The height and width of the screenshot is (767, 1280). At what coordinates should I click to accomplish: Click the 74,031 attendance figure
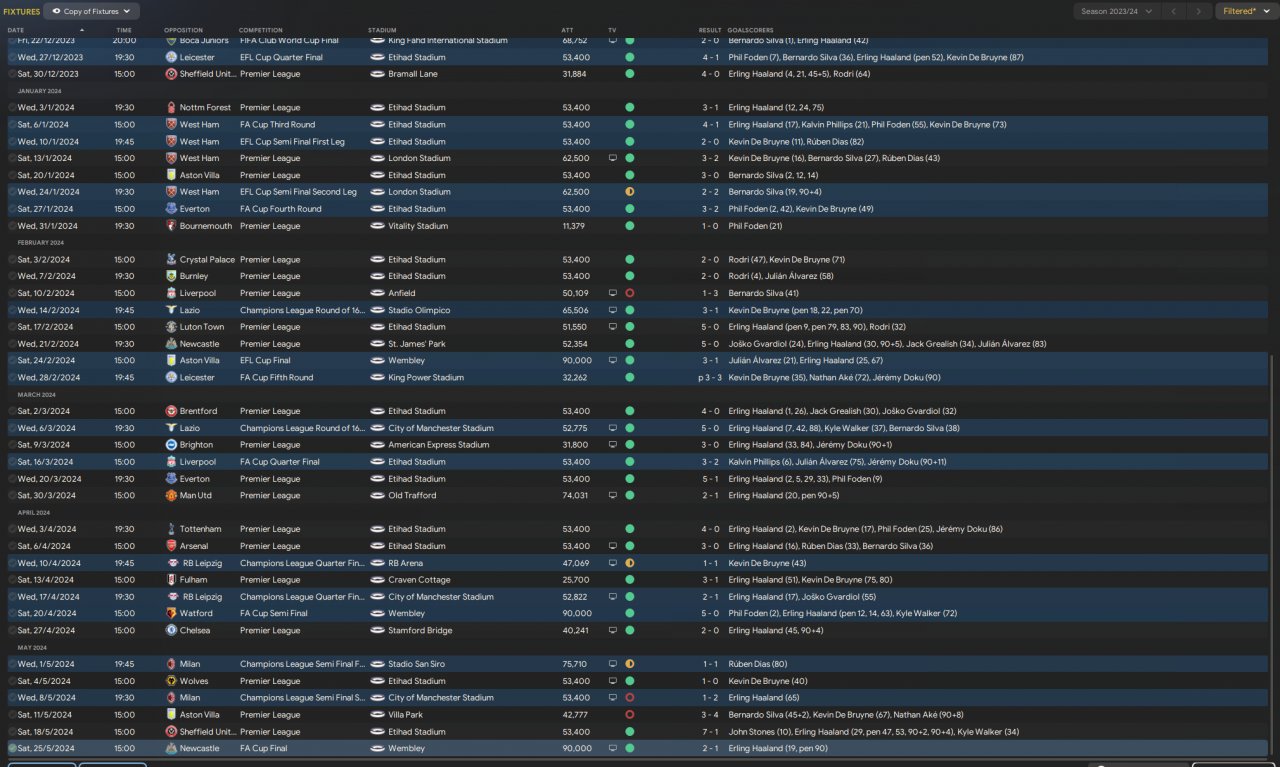pos(576,495)
